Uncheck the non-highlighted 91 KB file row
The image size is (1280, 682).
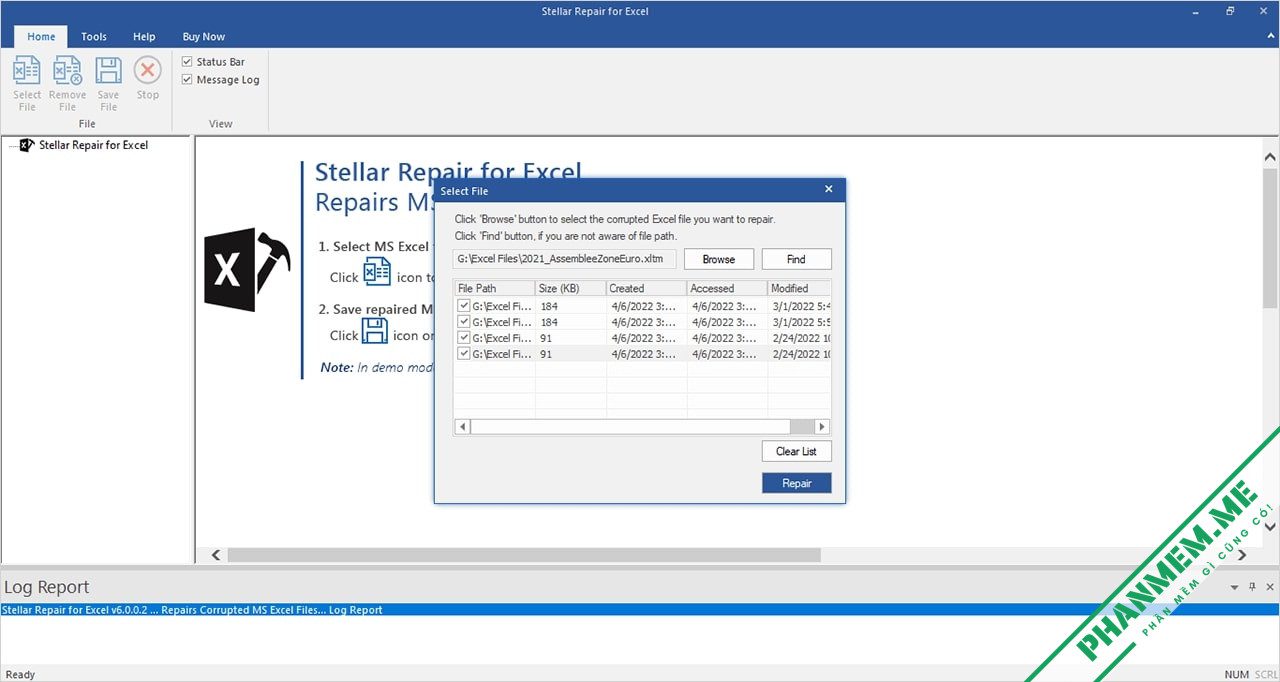click(x=463, y=338)
